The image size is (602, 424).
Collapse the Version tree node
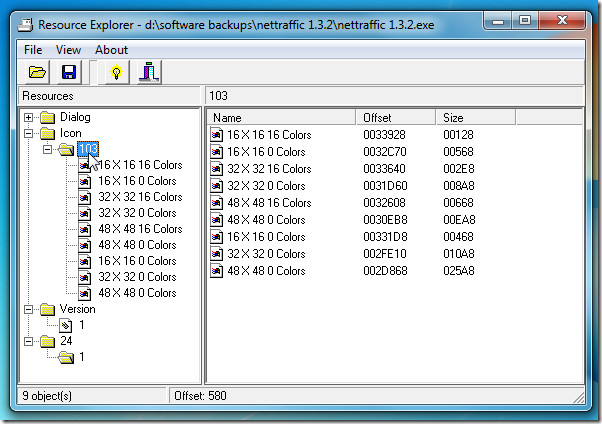(x=28, y=309)
